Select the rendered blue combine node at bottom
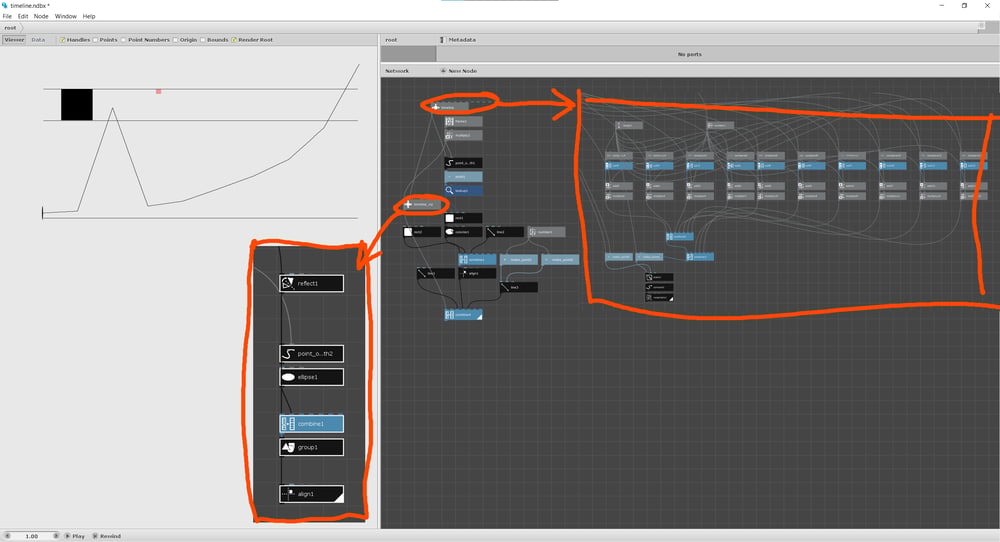 point(463,314)
